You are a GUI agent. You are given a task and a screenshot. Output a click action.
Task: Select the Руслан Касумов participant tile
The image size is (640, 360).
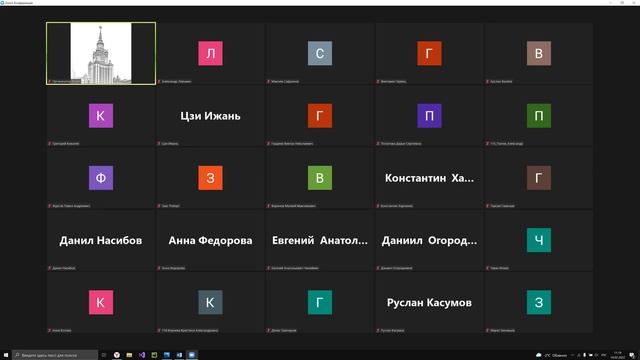[429, 302]
